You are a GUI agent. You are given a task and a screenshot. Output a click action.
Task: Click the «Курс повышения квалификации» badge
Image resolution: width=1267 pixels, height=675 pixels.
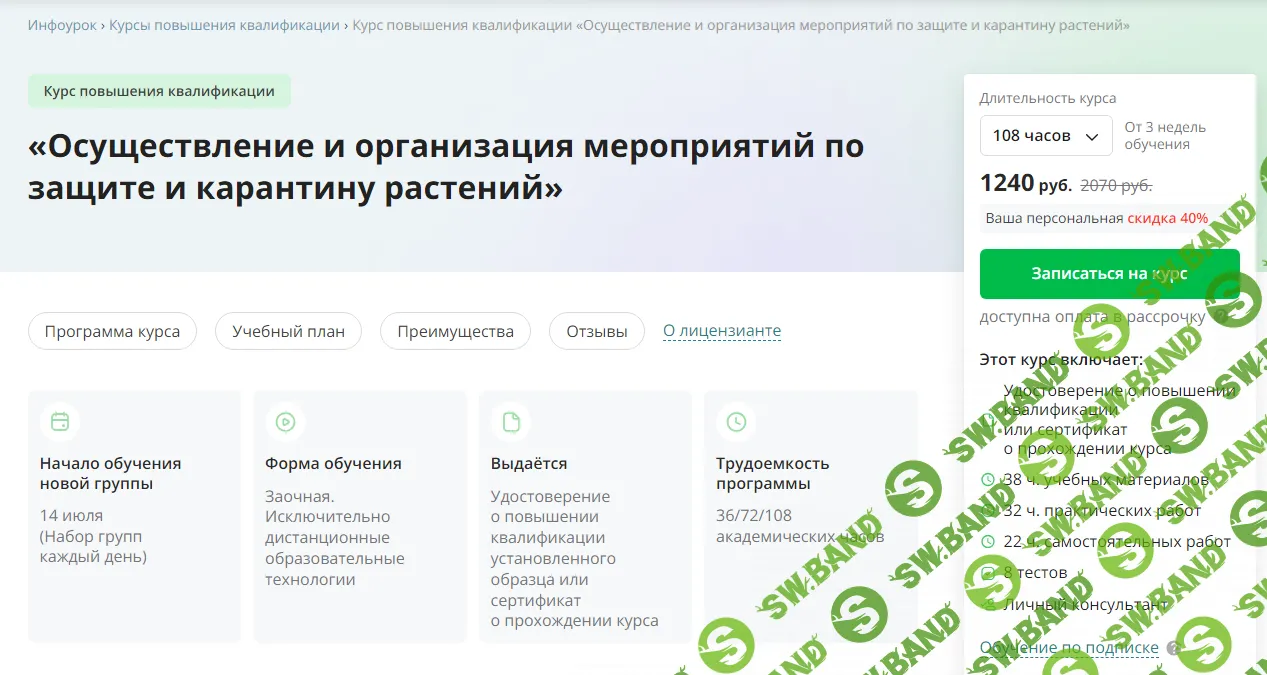[x=159, y=91]
